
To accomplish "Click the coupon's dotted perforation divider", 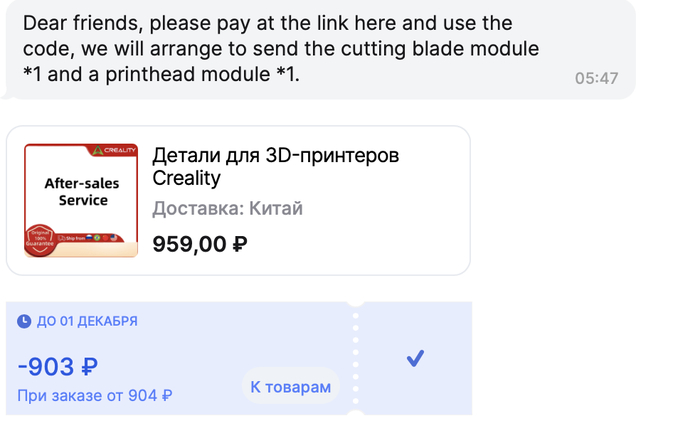I will 353,358.
